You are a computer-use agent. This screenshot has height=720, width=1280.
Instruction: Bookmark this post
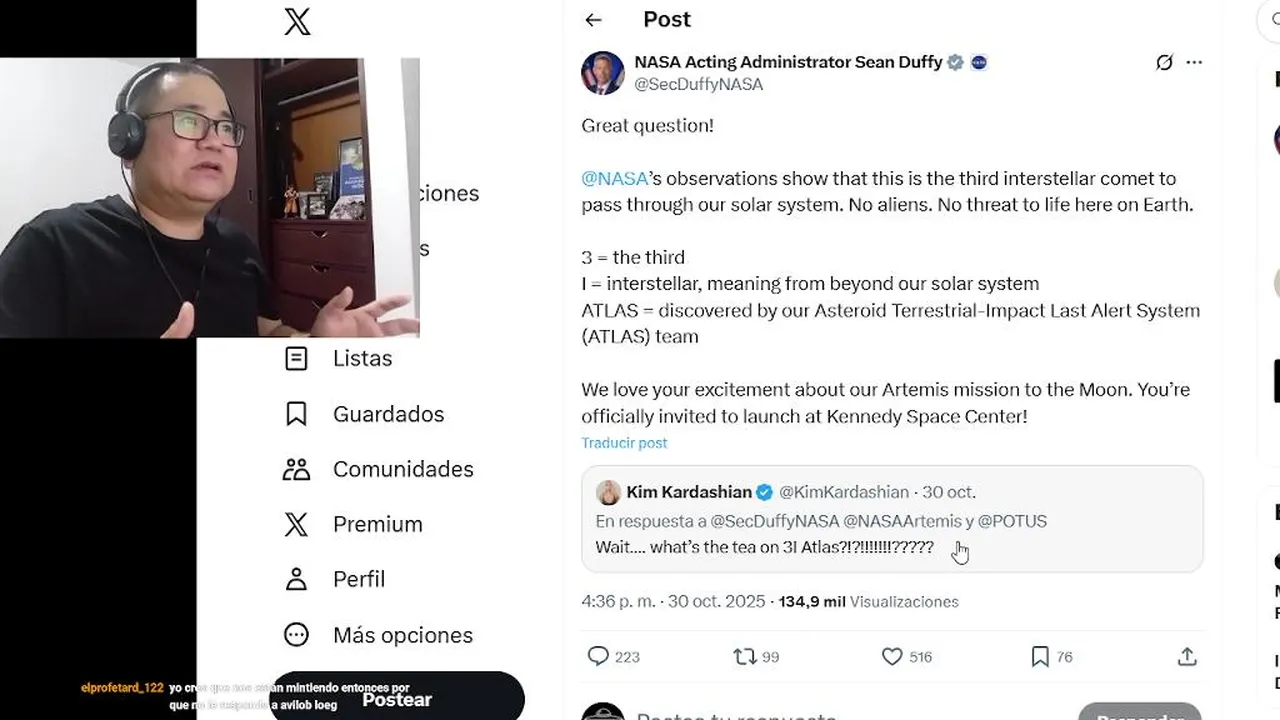pyautogui.click(x=1040, y=656)
